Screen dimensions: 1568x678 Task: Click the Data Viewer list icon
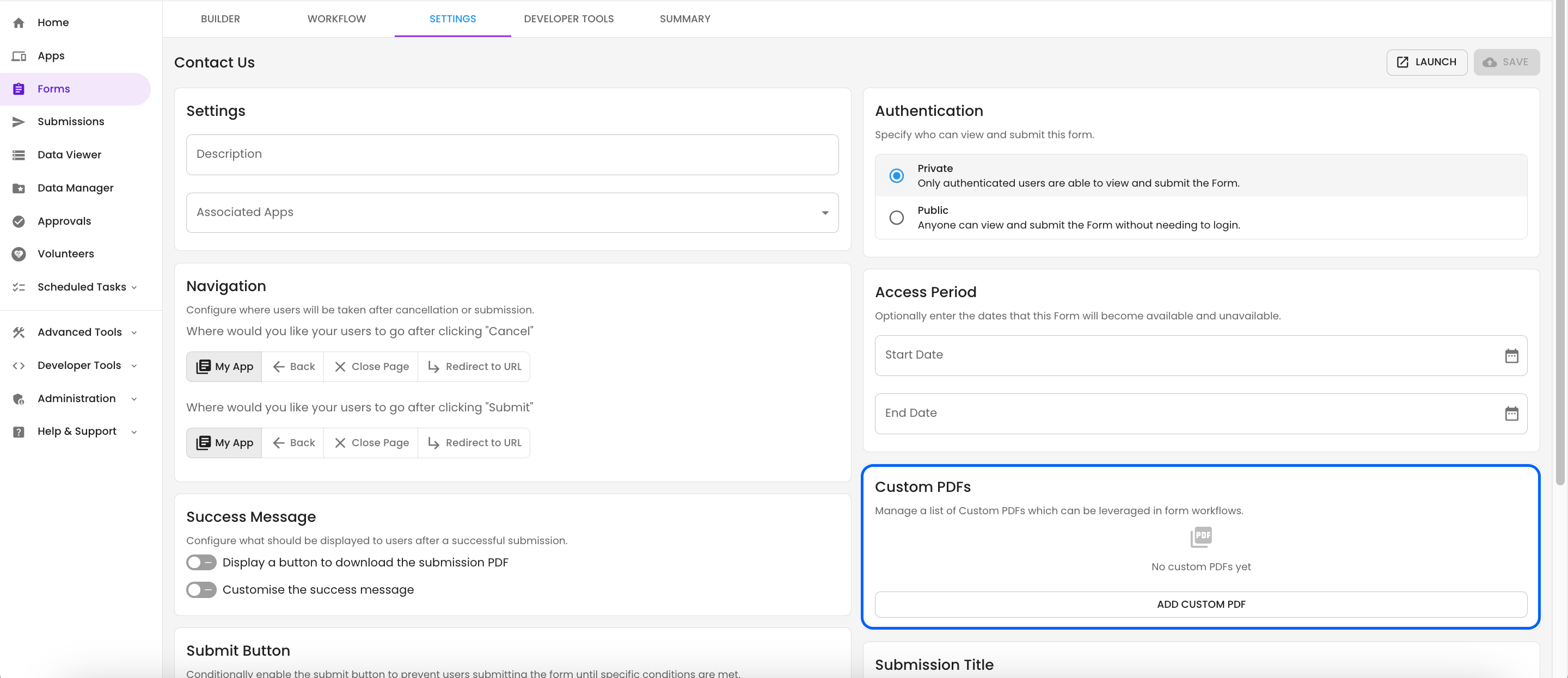(x=19, y=155)
